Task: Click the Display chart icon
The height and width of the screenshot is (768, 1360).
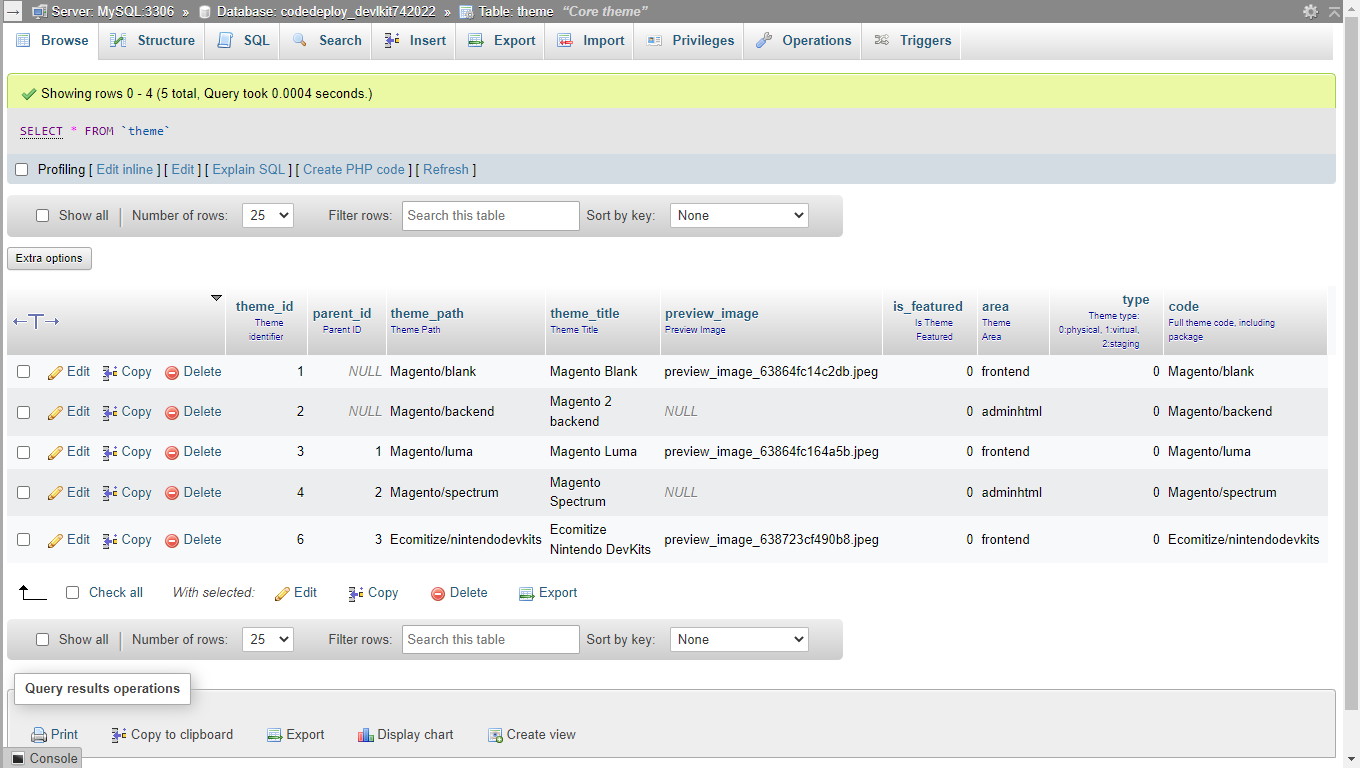Action: 366,735
